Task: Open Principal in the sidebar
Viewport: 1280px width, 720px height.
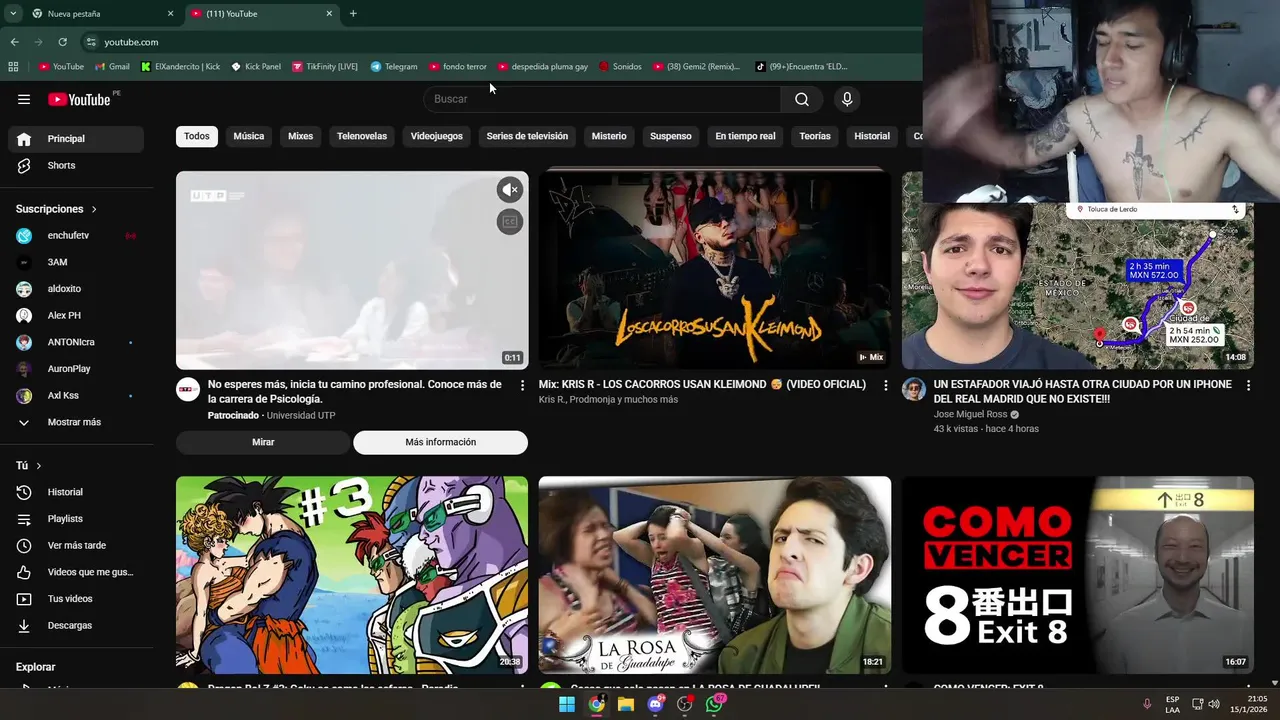Action: (x=76, y=139)
